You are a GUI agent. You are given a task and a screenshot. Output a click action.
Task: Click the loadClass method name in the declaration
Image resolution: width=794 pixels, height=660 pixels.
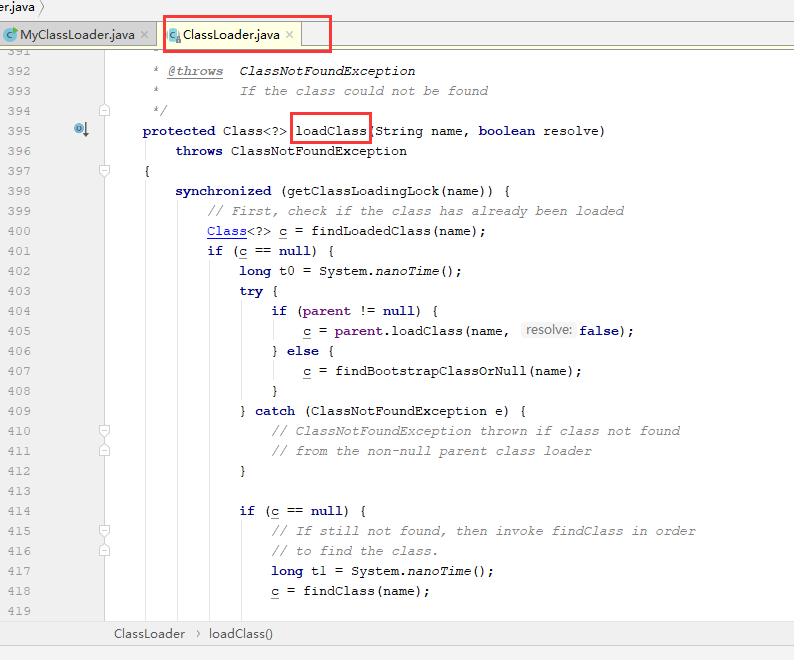pyautogui.click(x=331, y=131)
